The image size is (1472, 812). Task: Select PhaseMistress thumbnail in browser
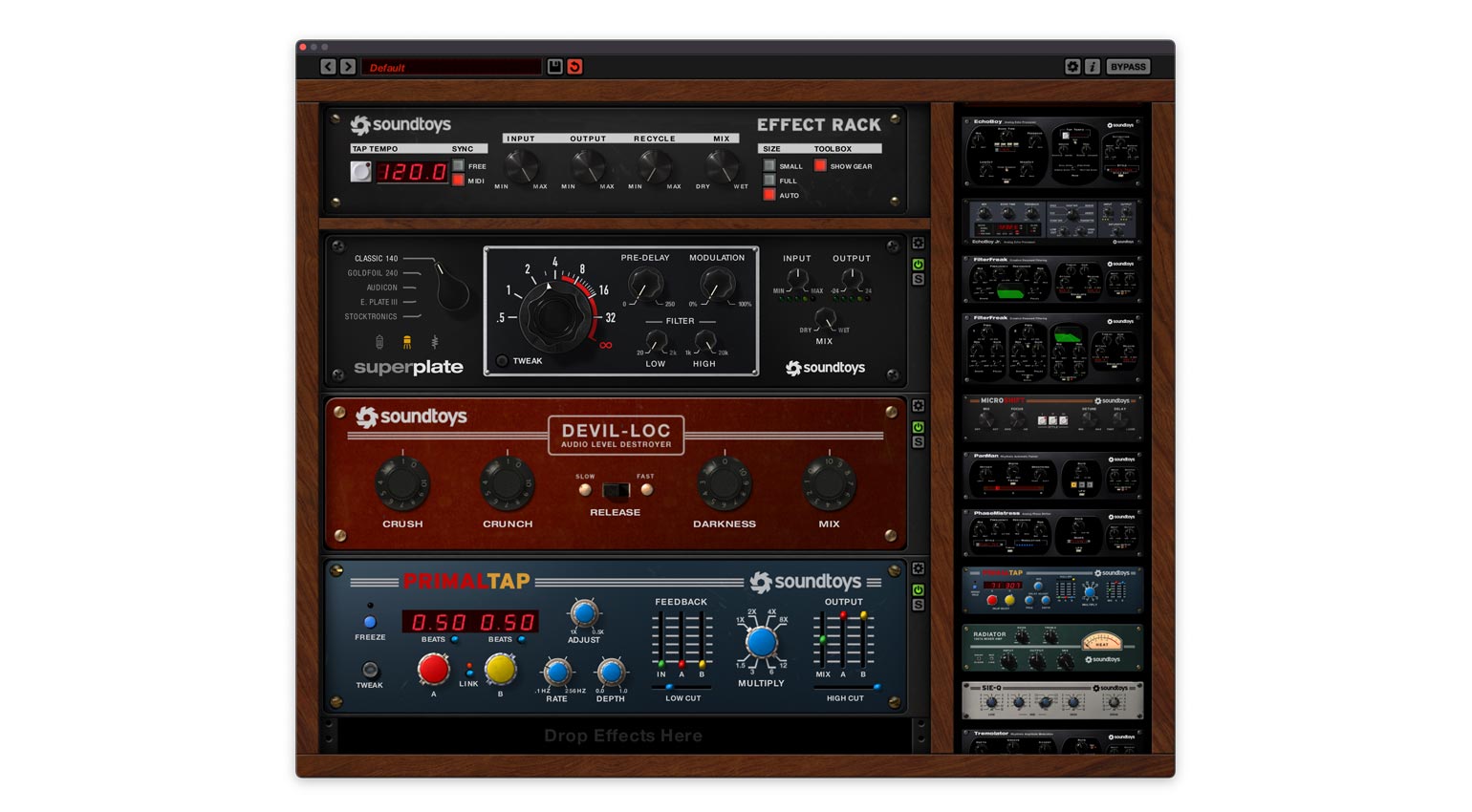pyautogui.click(x=1052, y=533)
